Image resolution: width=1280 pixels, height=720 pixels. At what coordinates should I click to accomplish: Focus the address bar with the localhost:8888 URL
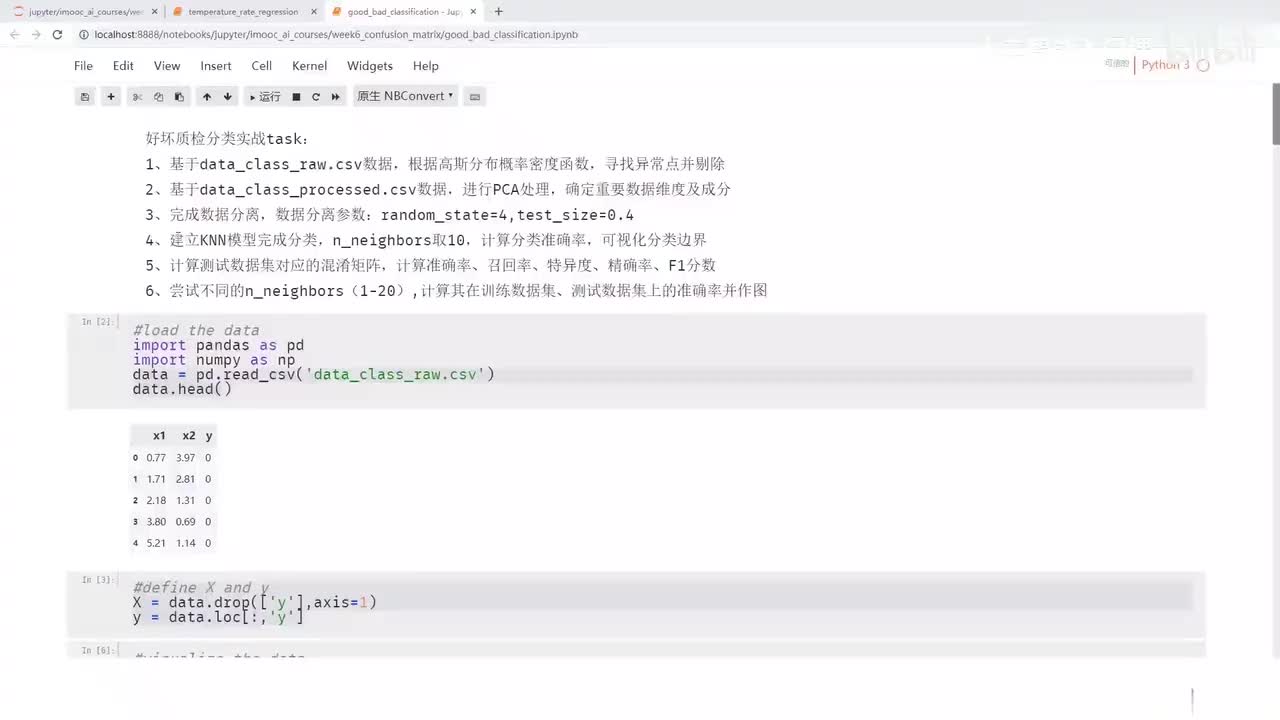point(336,34)
